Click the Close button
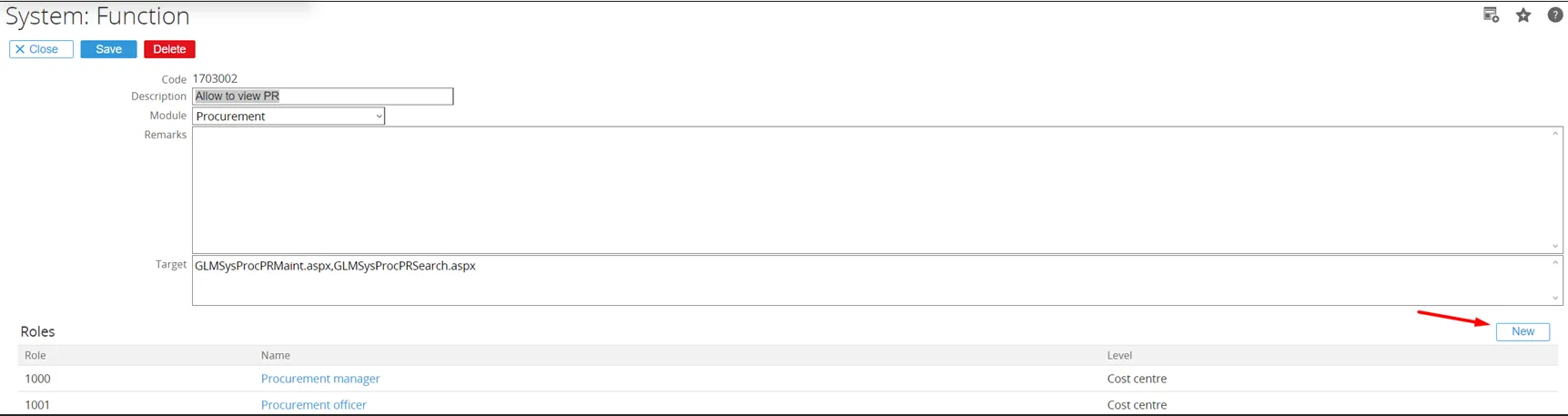This screenshot has height=416, width=1568. tap(41, 49)
